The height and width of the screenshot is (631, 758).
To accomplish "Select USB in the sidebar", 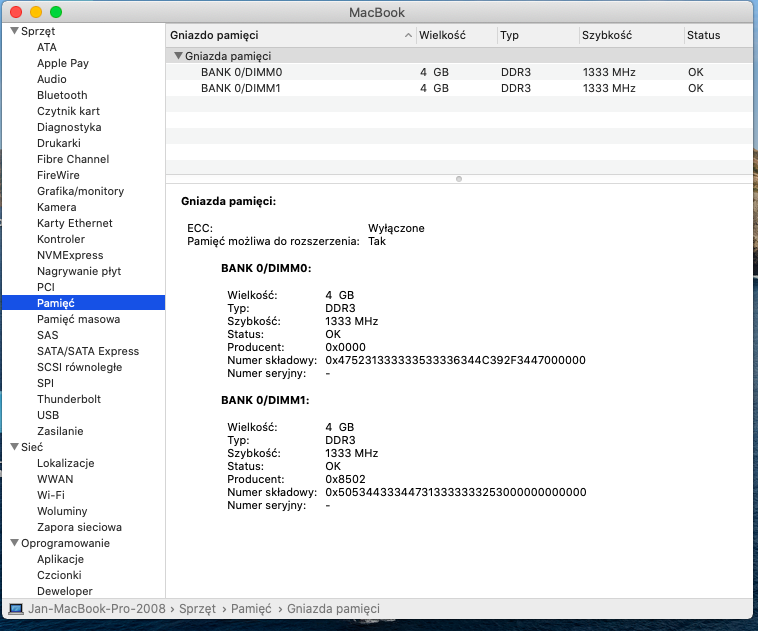I will 48,415.
